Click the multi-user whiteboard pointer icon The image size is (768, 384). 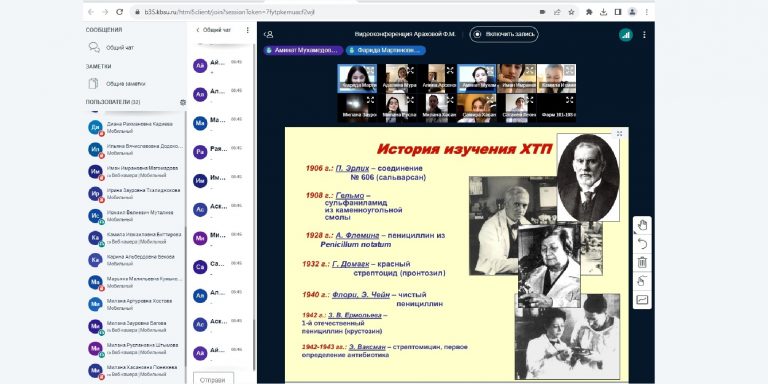point(642,281)
